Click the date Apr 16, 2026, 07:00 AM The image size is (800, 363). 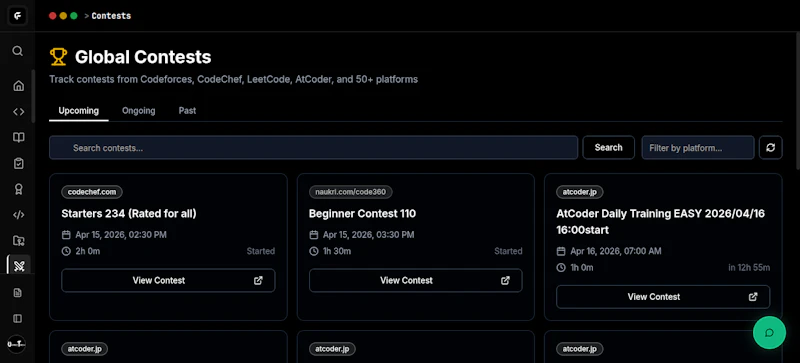point(615,251)
